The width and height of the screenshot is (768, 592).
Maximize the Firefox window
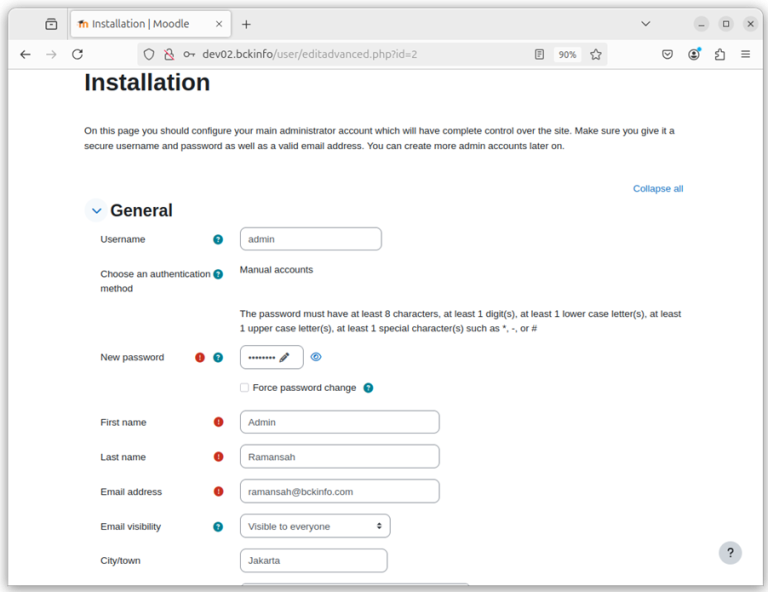(x=726, y=24)
